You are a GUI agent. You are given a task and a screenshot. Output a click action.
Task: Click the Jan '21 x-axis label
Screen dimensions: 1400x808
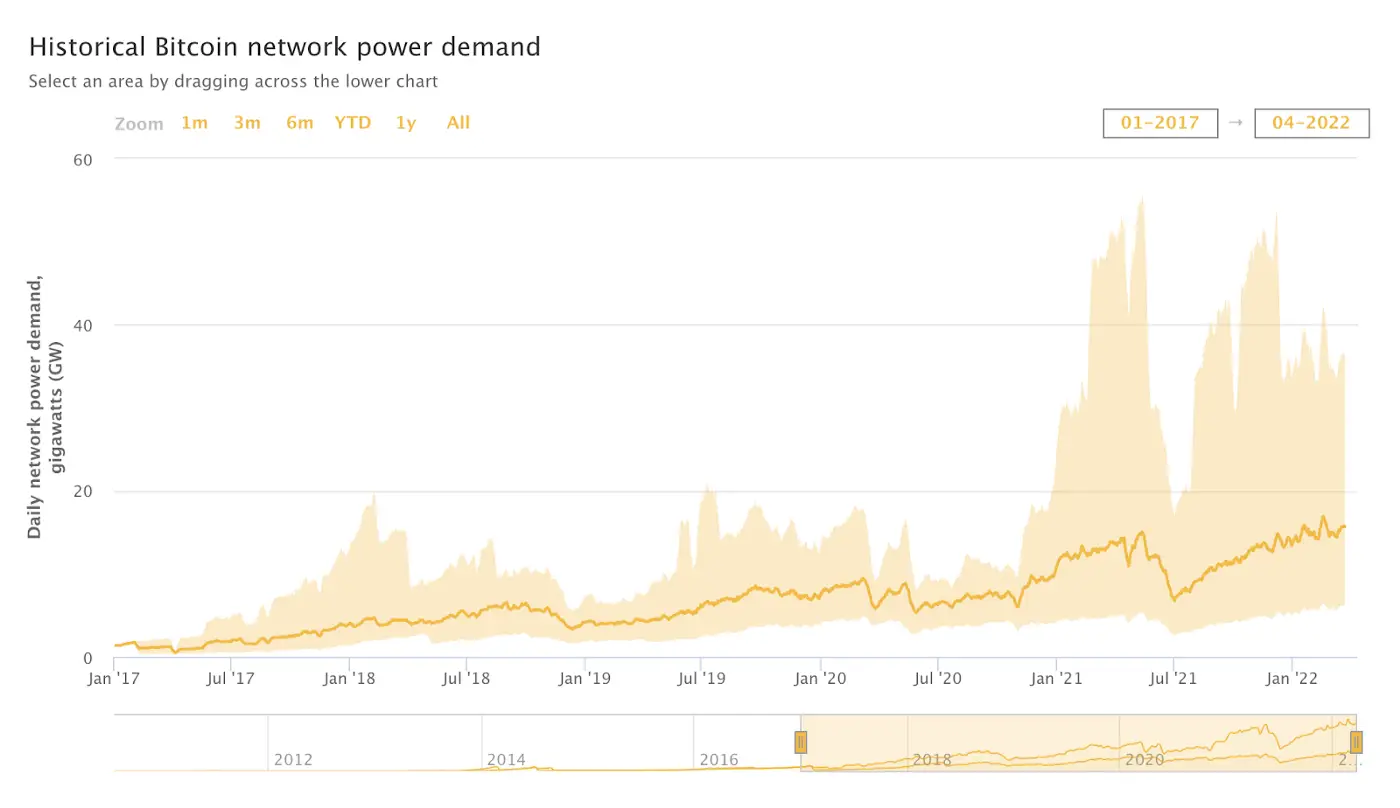click(x=1057, y=680)
